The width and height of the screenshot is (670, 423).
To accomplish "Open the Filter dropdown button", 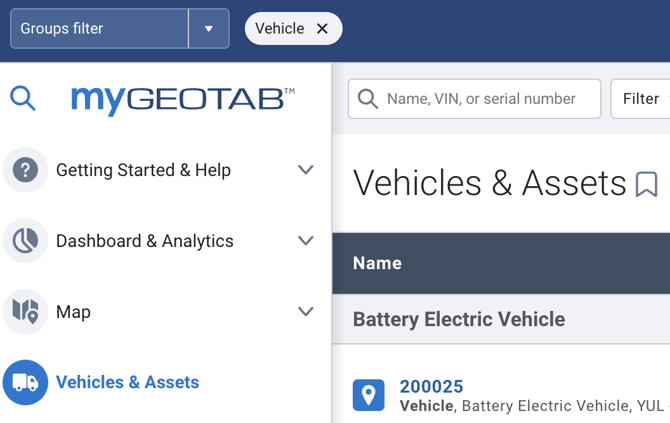I will pyautogui.click(x=641, y=99).
